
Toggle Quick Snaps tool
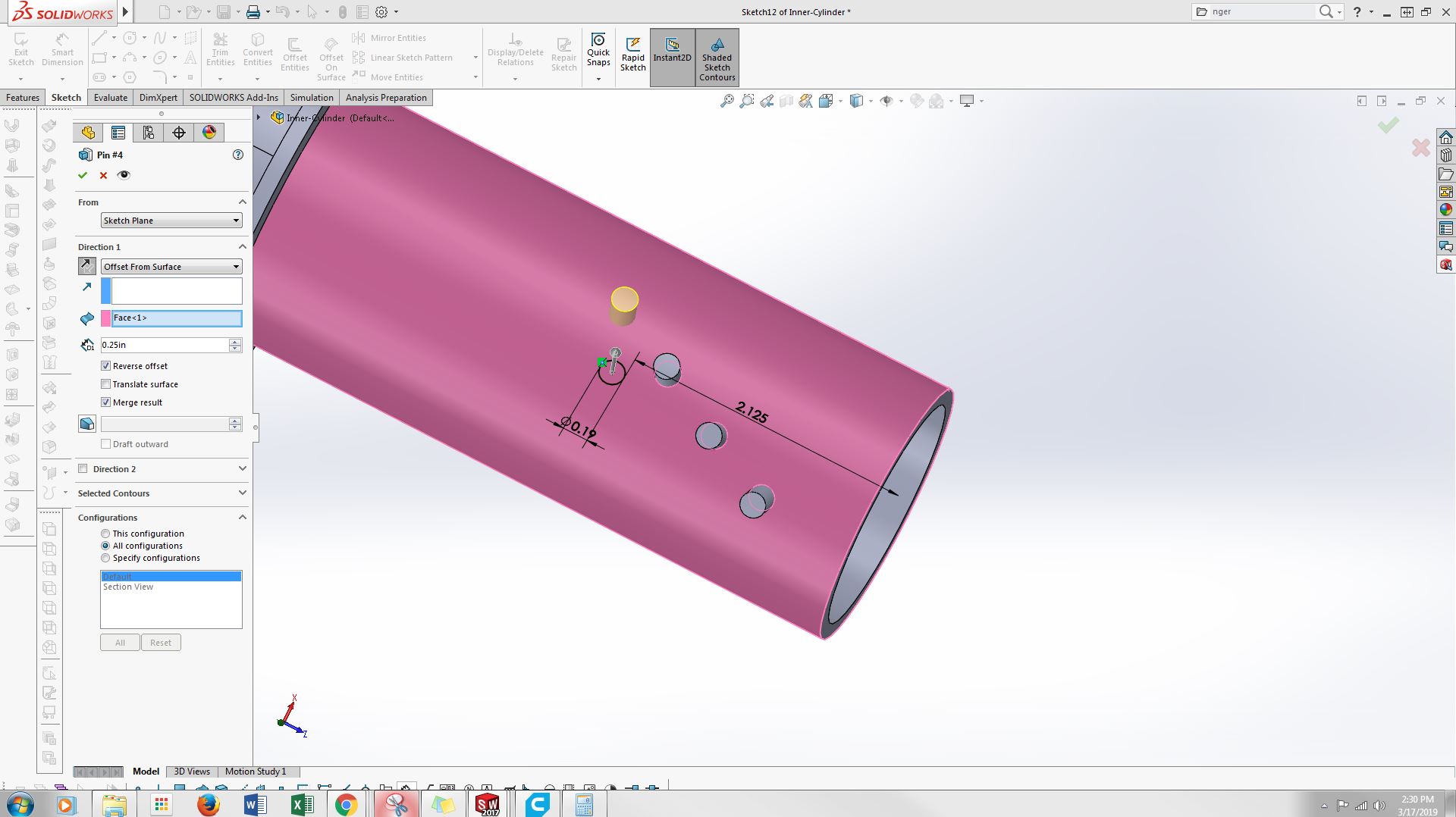tap(598, 49)
